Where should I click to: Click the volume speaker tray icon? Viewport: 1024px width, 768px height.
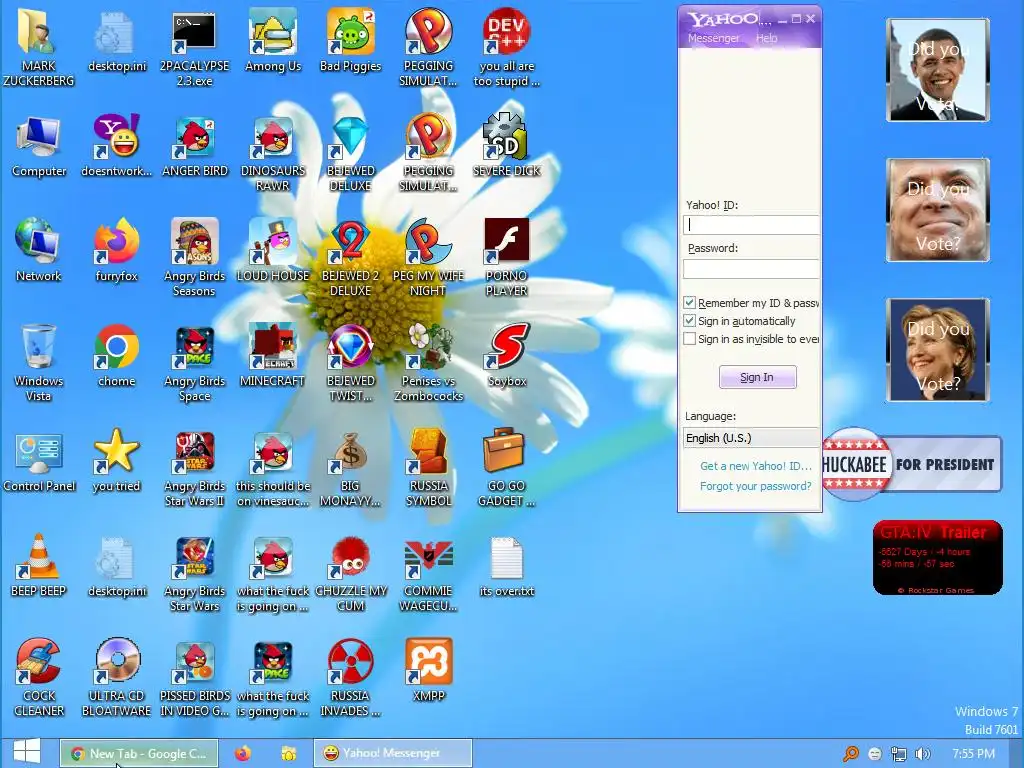click(922, 754)
